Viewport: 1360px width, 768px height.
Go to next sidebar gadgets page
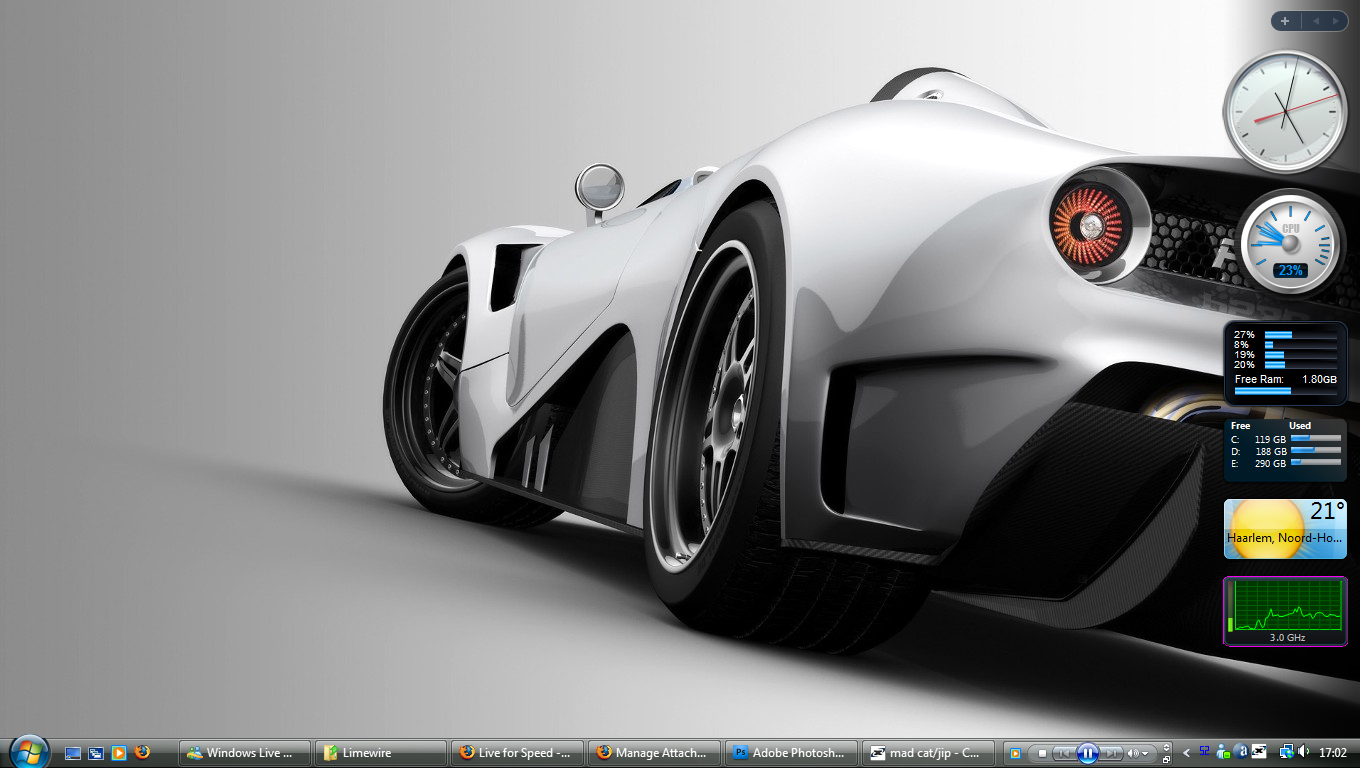point(1335,21)
